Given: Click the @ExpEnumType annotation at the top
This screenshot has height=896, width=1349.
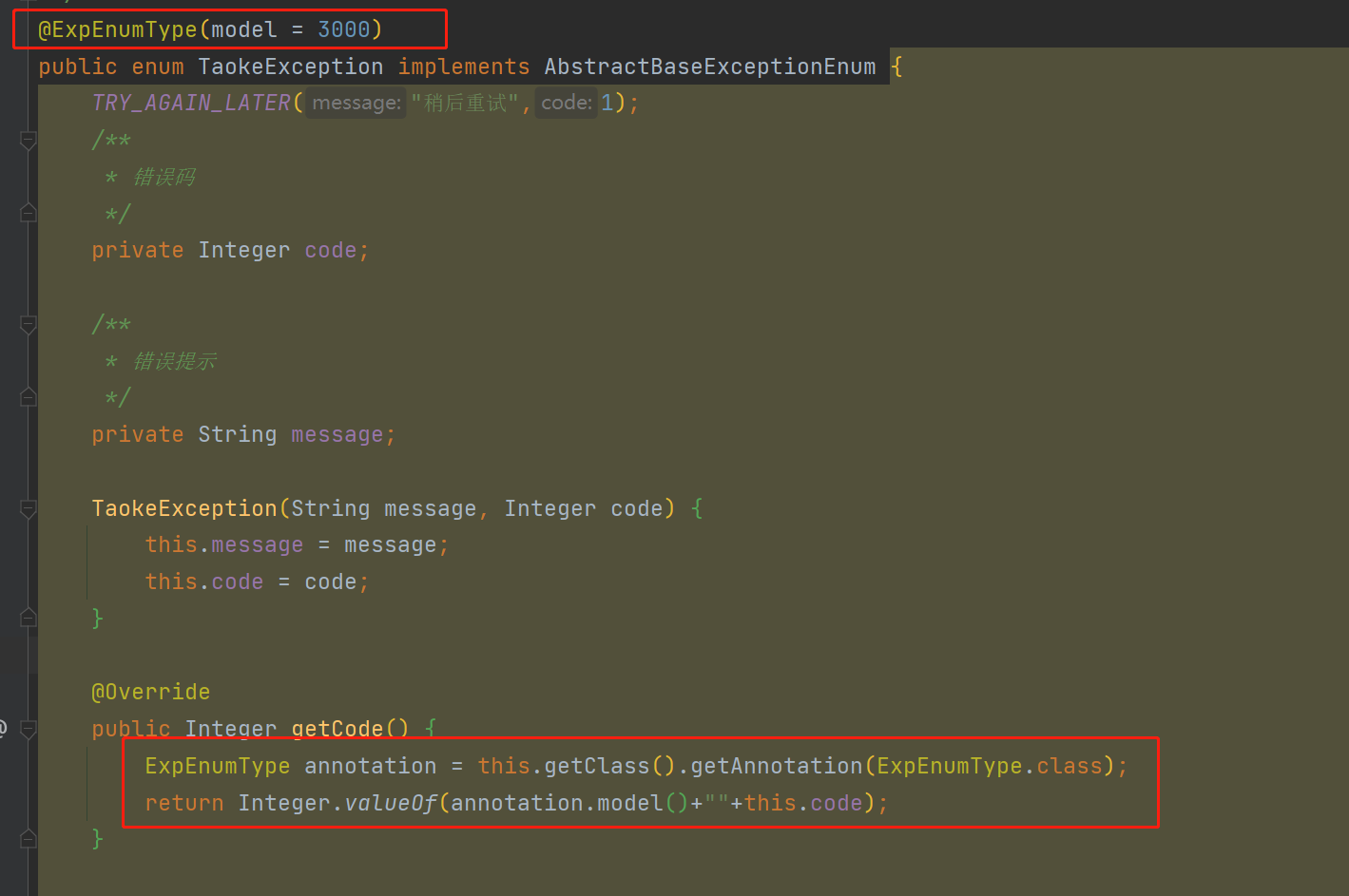Looking at the screenshot, I should click(x=118, y=29).
